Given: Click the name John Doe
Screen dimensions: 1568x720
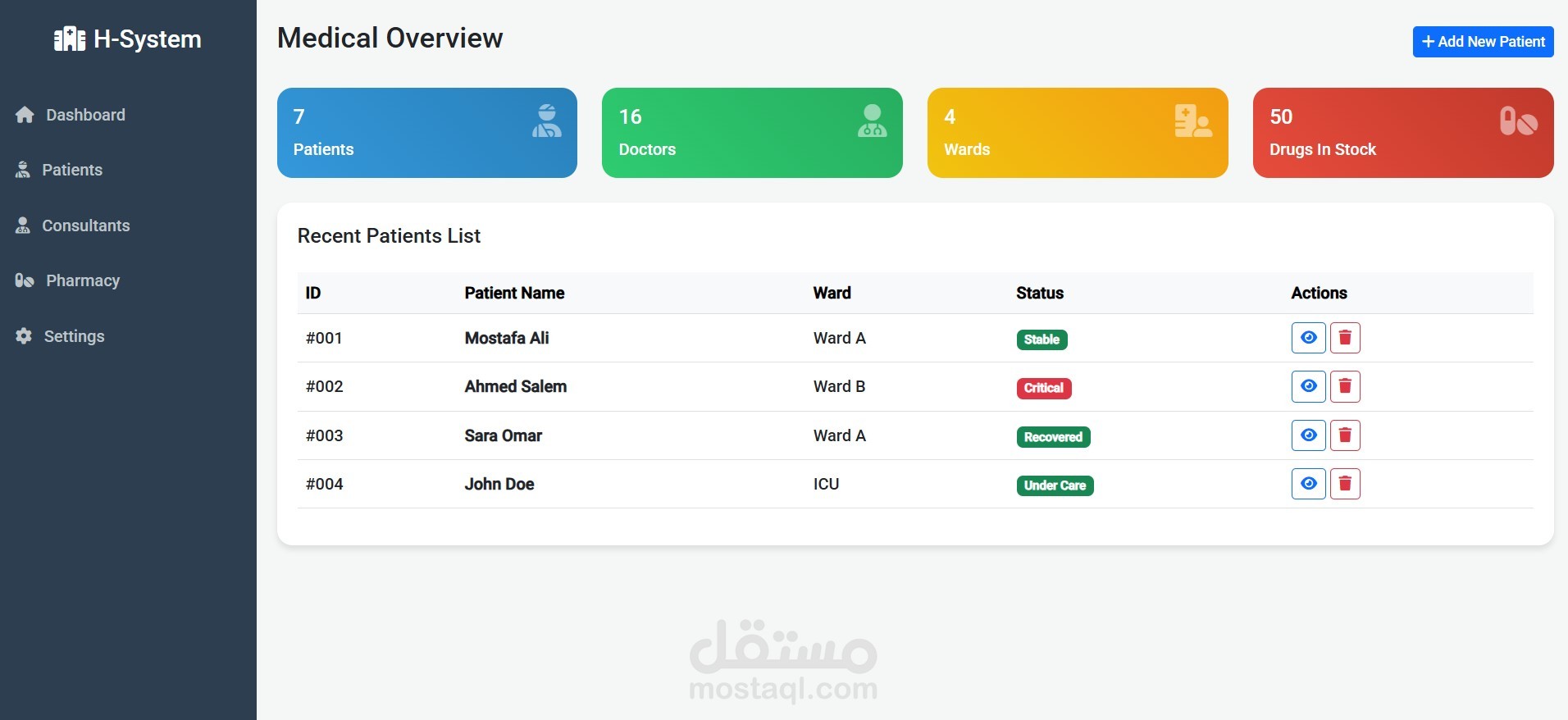Looking at the screenshot, I should [499, 484].
